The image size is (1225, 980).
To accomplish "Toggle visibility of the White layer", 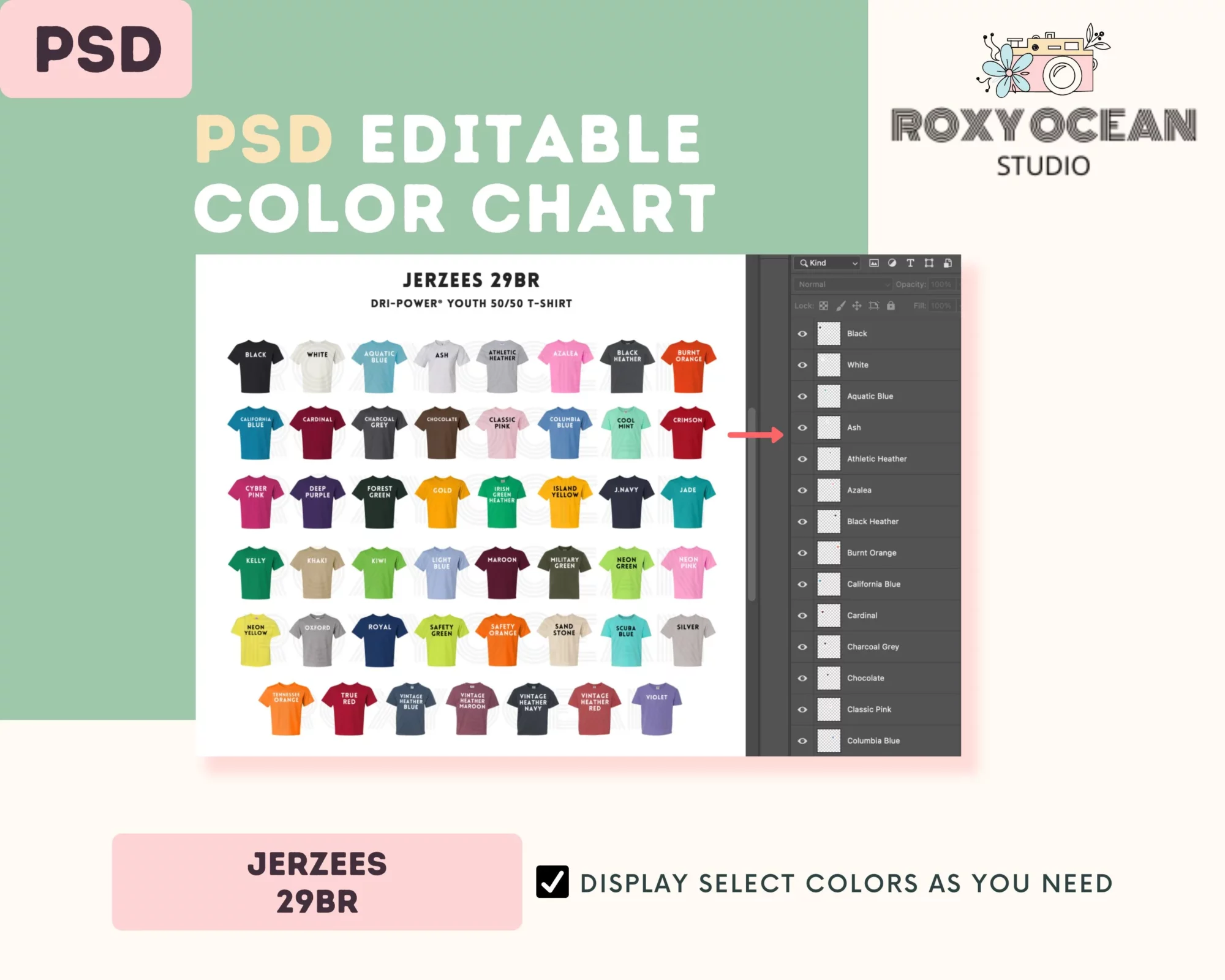I will tap(800, 364).
